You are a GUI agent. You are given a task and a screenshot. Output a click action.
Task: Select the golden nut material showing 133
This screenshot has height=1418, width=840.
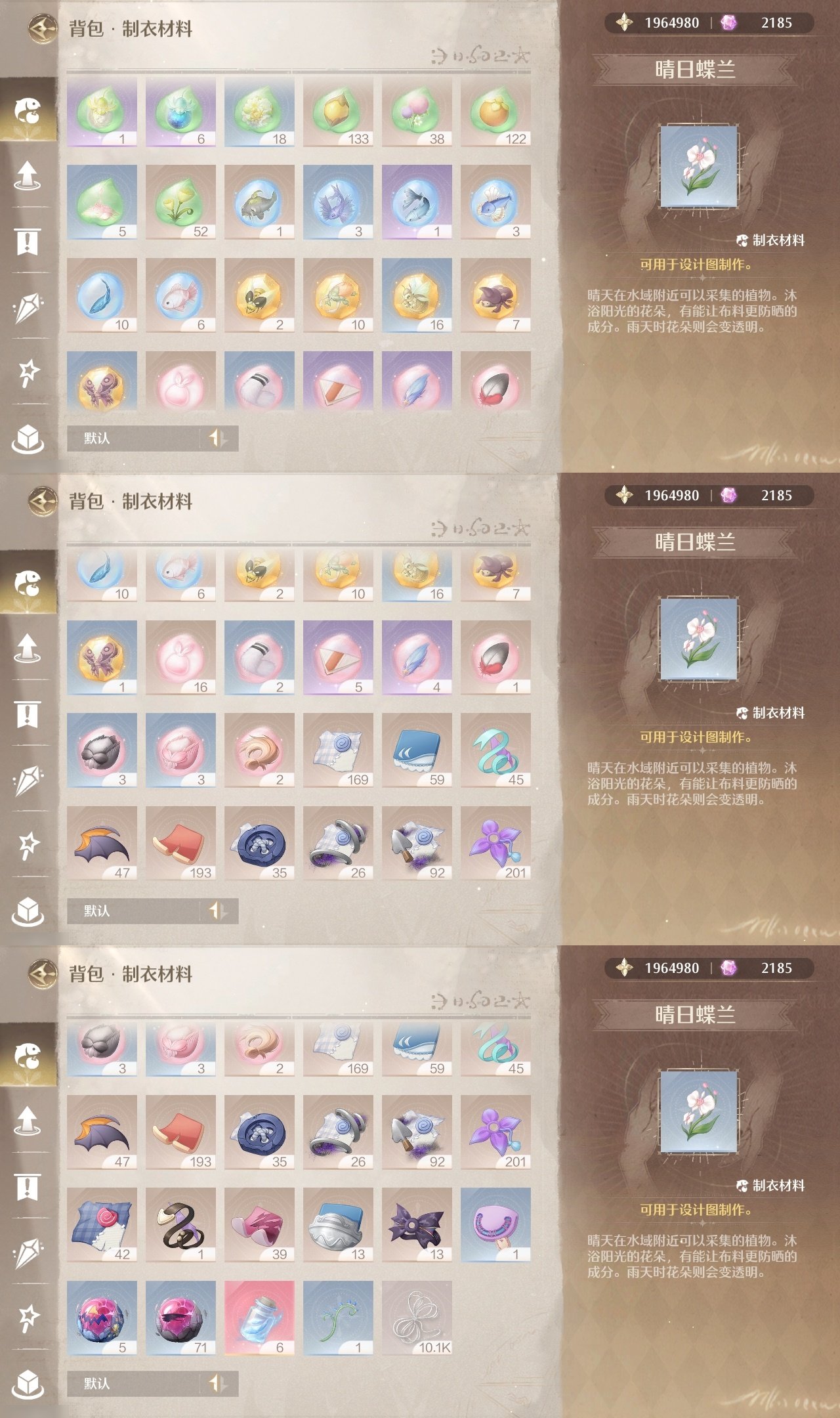pos(338,110)
